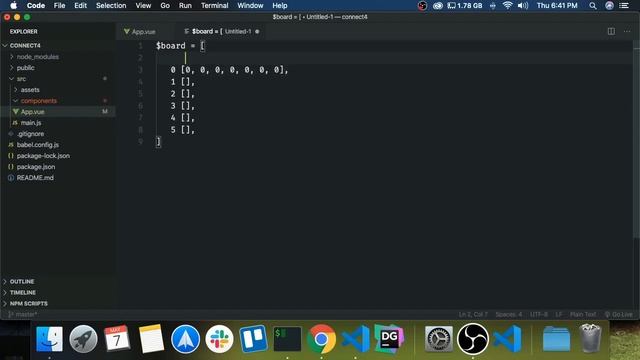
Task: Open Apple menu
Action: 13,5
